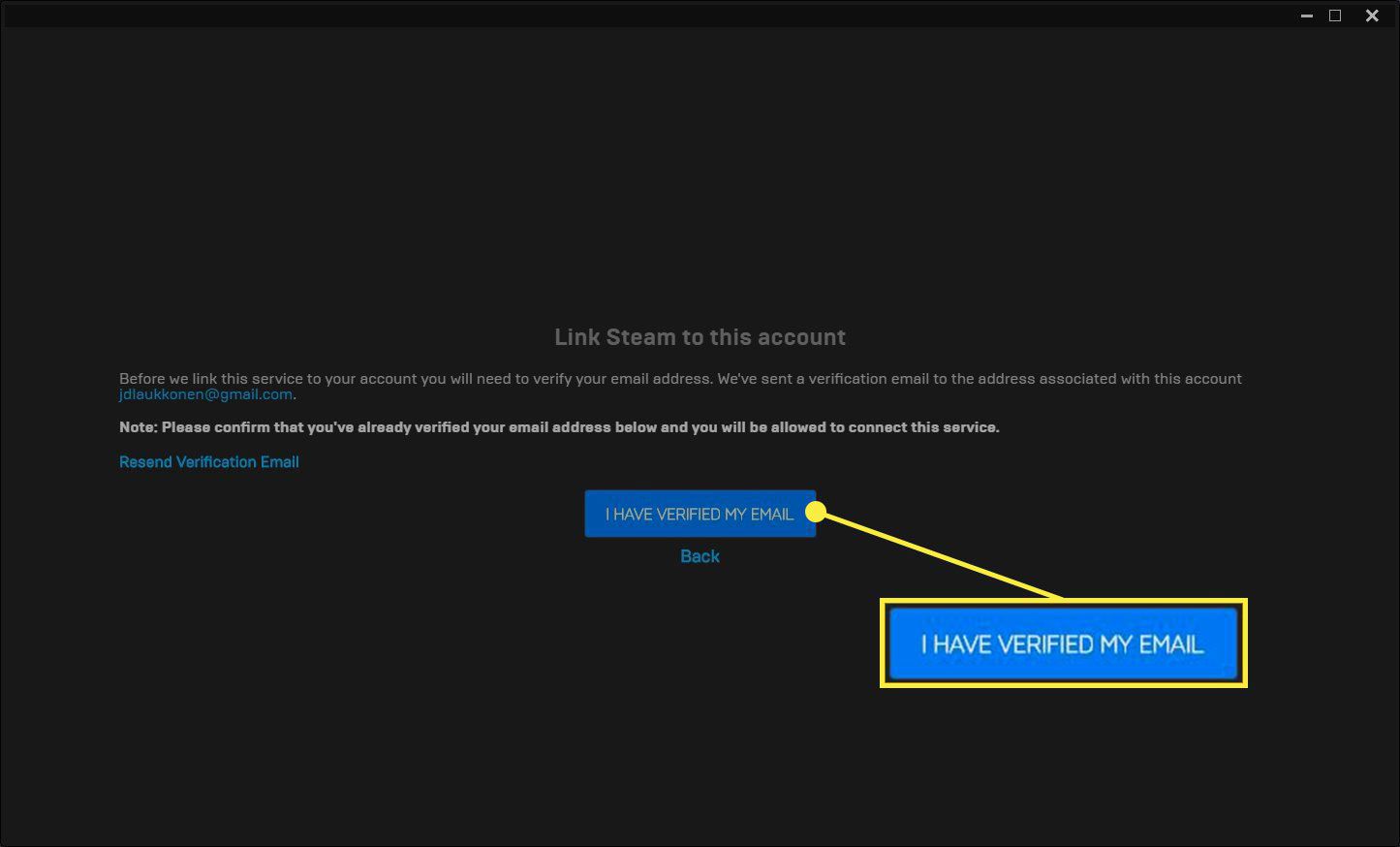1400x847 pixels.
Task: Maximize the launcher window
Action: click(x=1335, y=16)
